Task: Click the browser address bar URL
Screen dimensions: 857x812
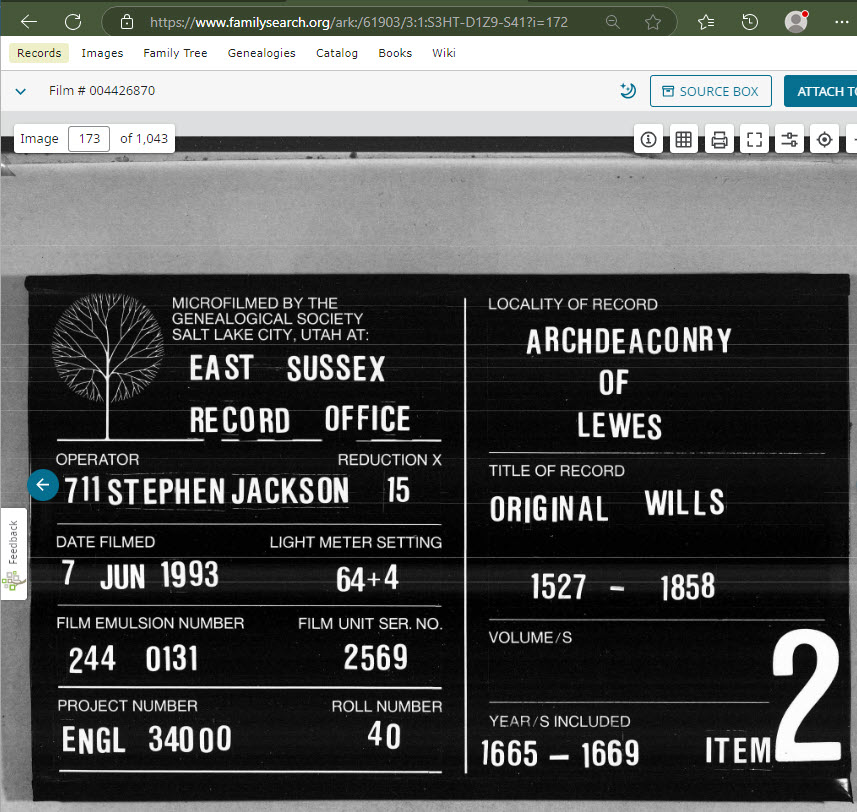Action: (359, 22)
